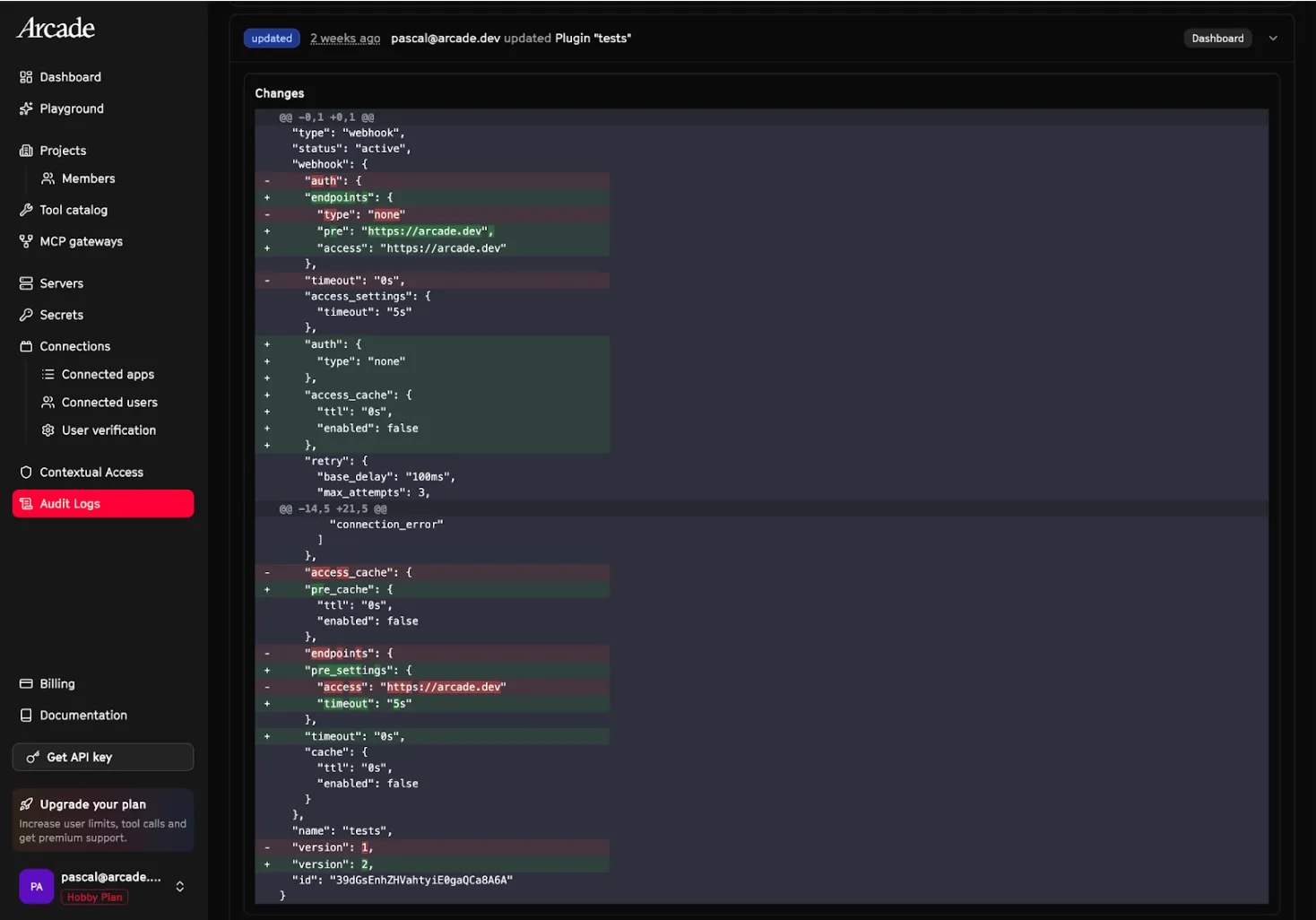Screen dimensions: 1316x920
Task: Select the Servers icon in sidebar
Action: pyautogui.click(x=25, y=282)
